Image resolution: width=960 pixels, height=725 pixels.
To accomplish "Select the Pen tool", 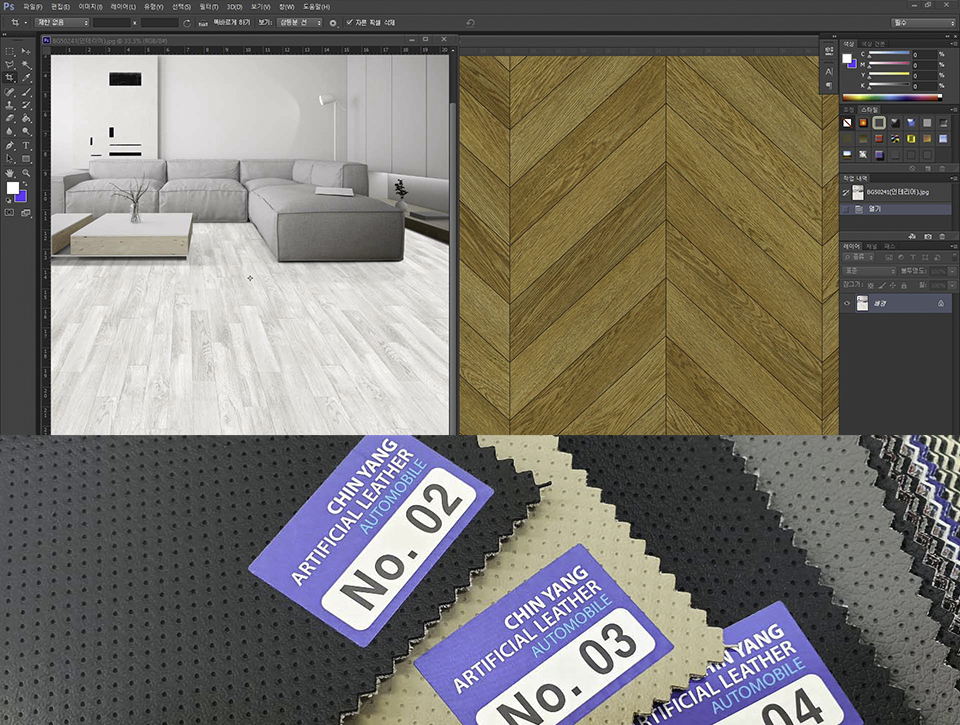I will 10,145.
